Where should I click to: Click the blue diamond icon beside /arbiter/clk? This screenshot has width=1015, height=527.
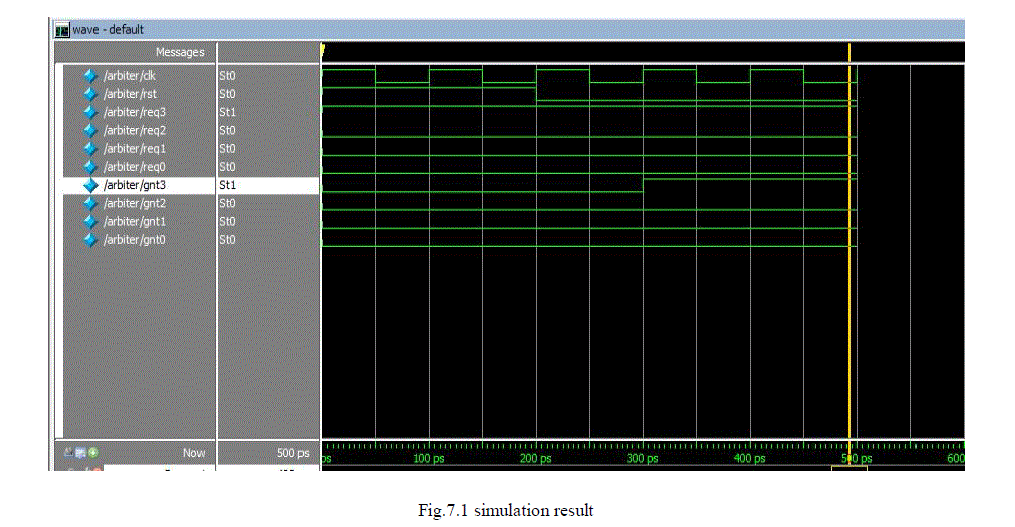pos(90,76)
